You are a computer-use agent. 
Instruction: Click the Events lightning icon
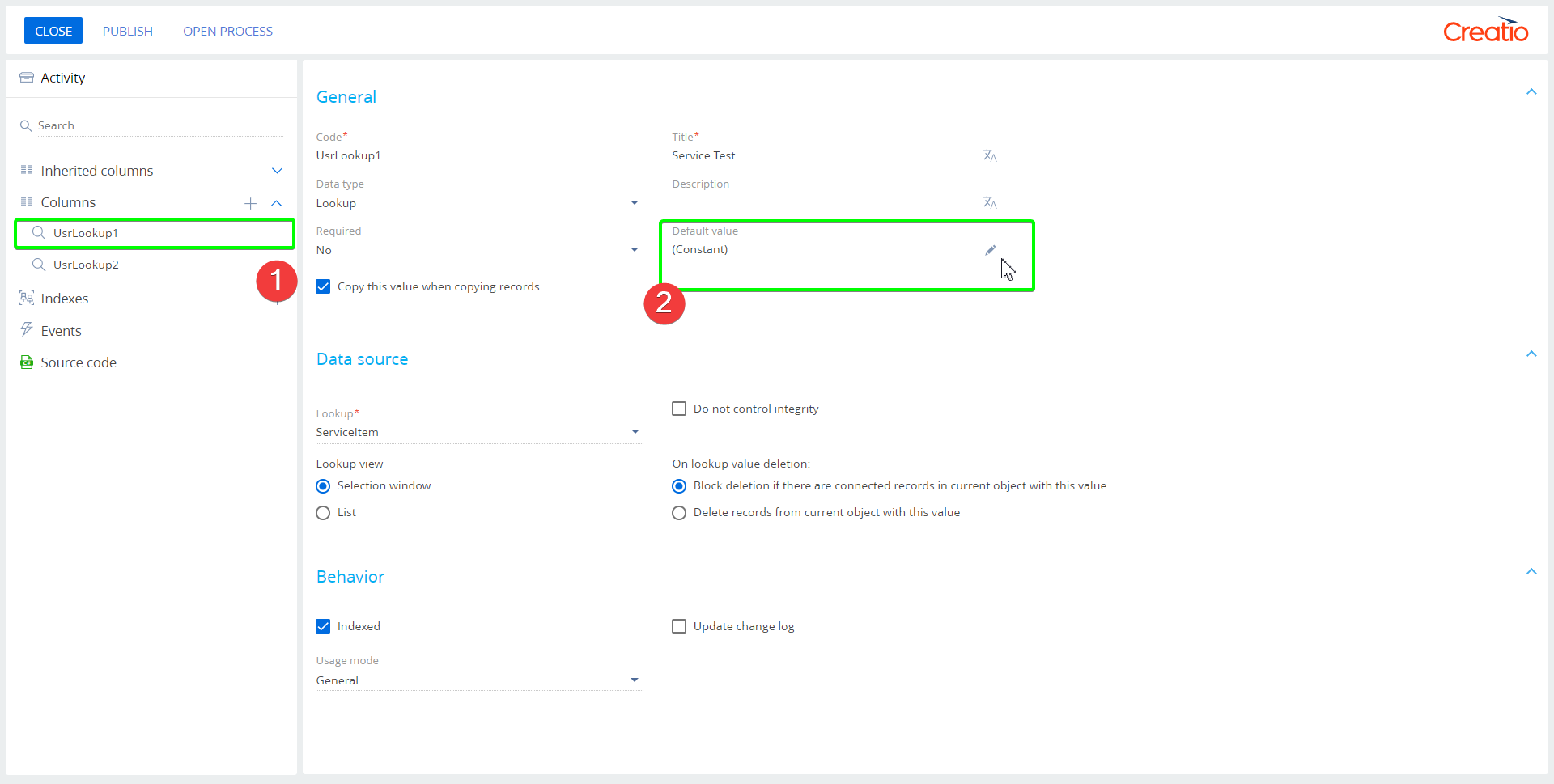click(27, 329)
